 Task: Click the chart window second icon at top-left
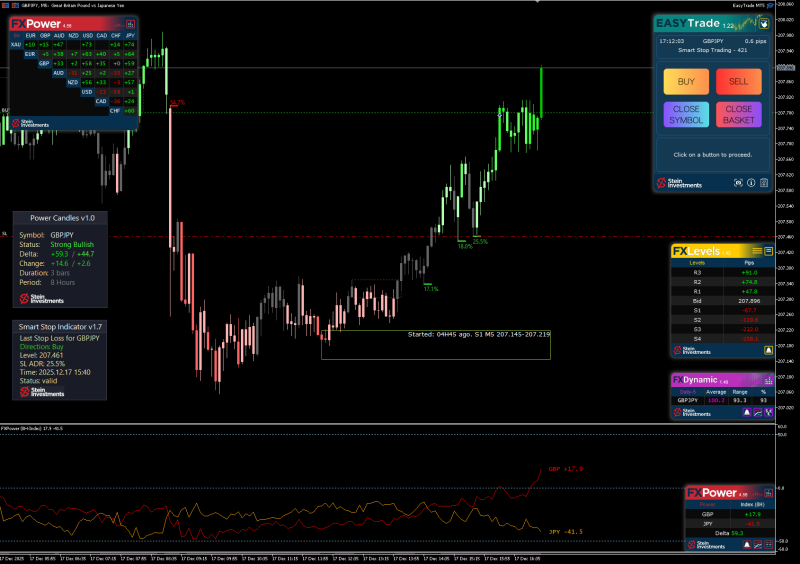coord(15,5)
